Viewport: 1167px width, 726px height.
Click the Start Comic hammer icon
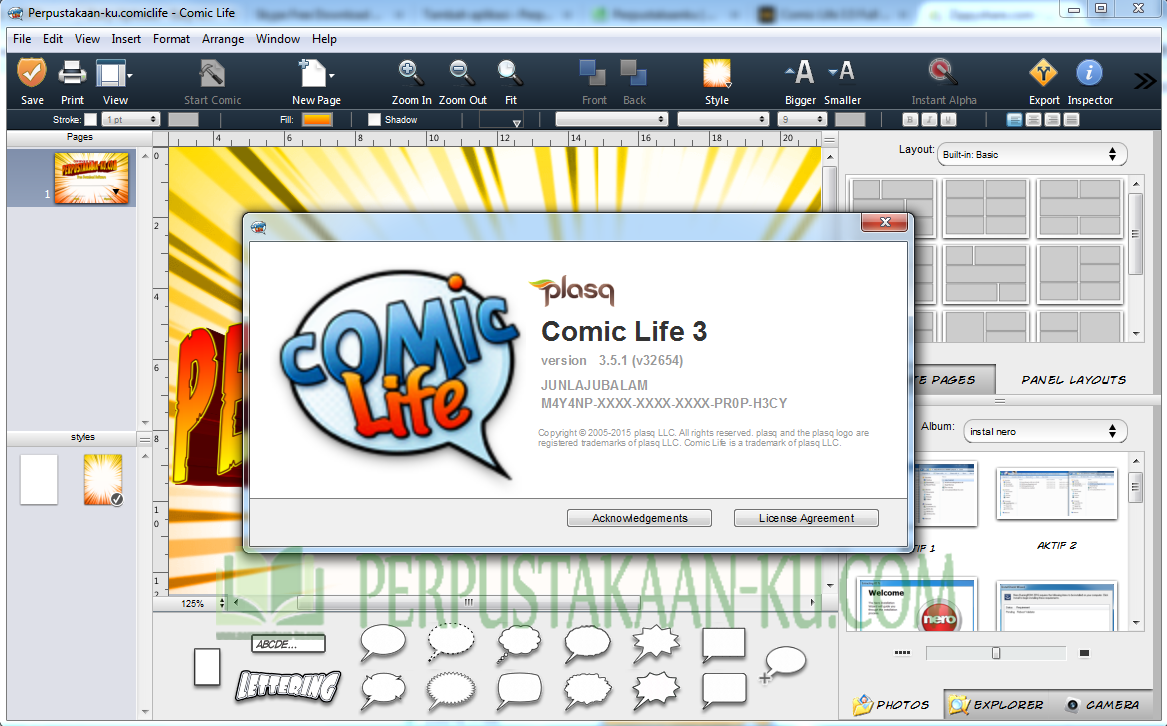pos(212,74)
